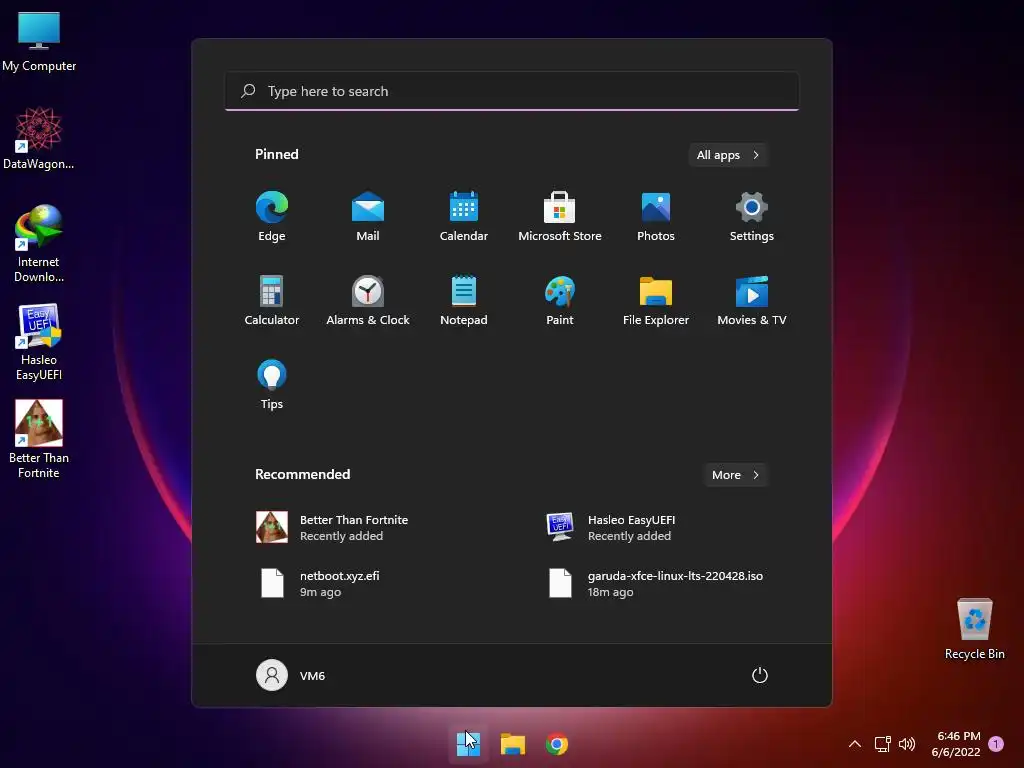Click the Pinned section heading

(277, 154)
